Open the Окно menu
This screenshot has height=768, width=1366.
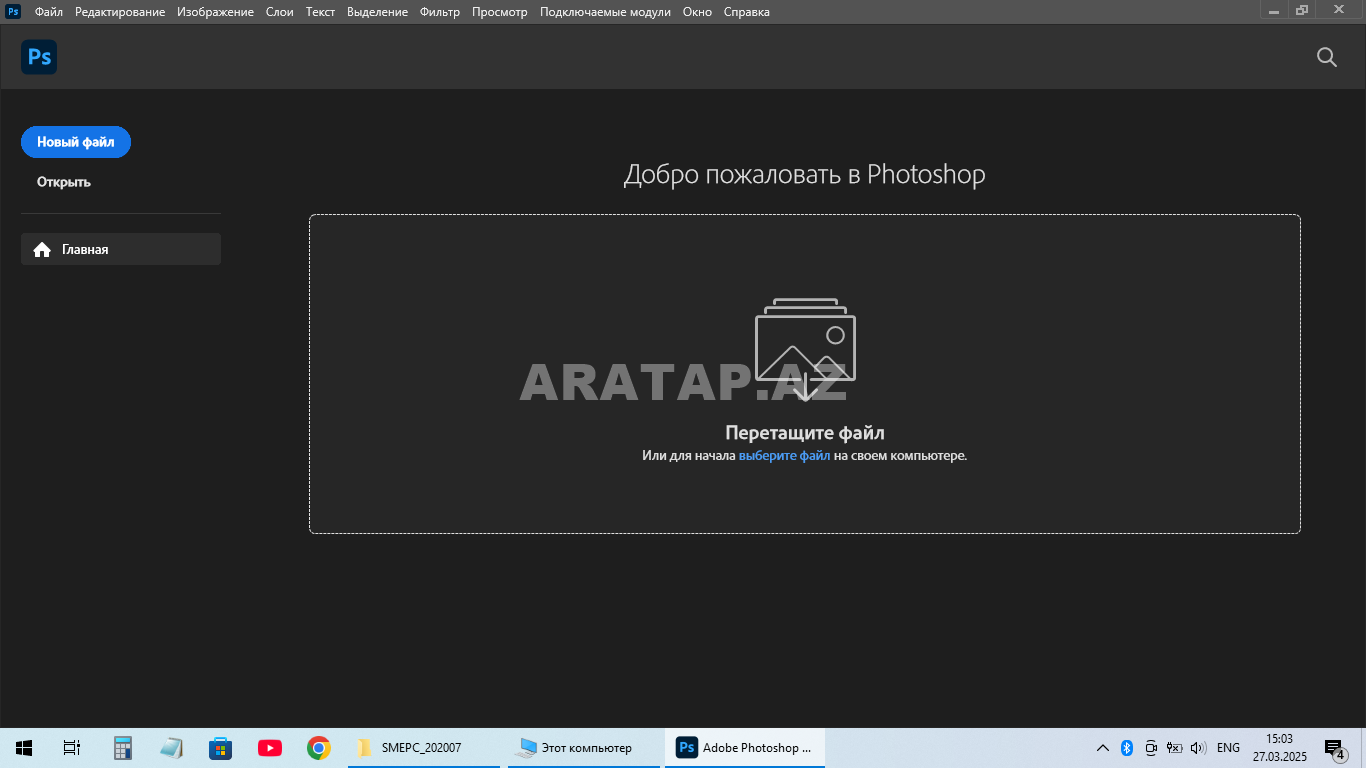coord(697,12)
